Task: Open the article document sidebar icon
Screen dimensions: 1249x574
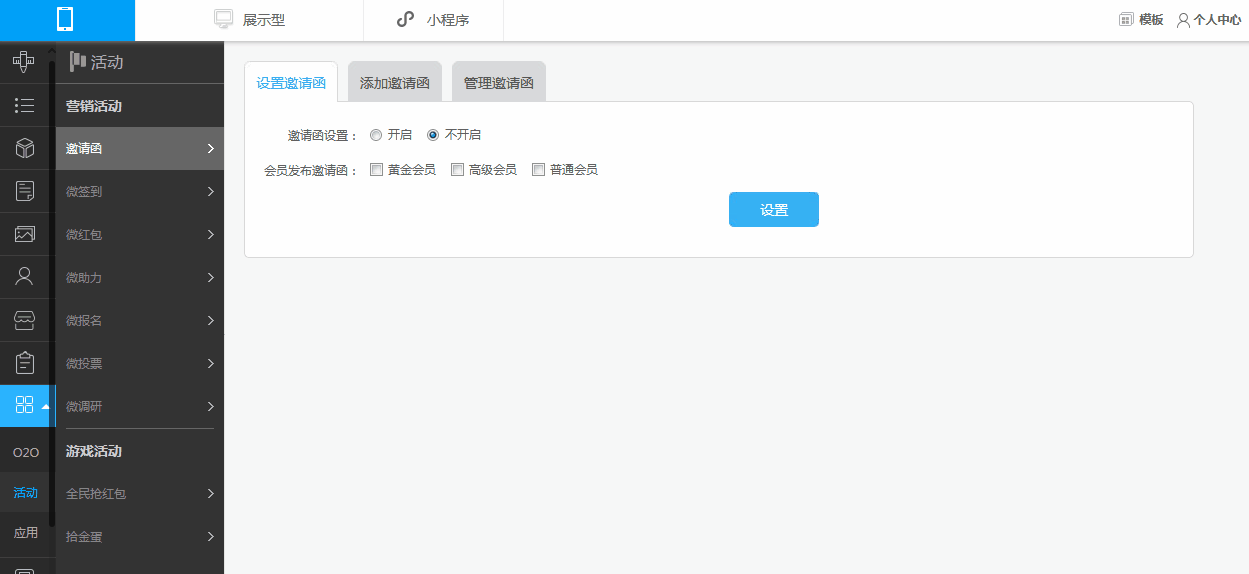Action: 25,191
